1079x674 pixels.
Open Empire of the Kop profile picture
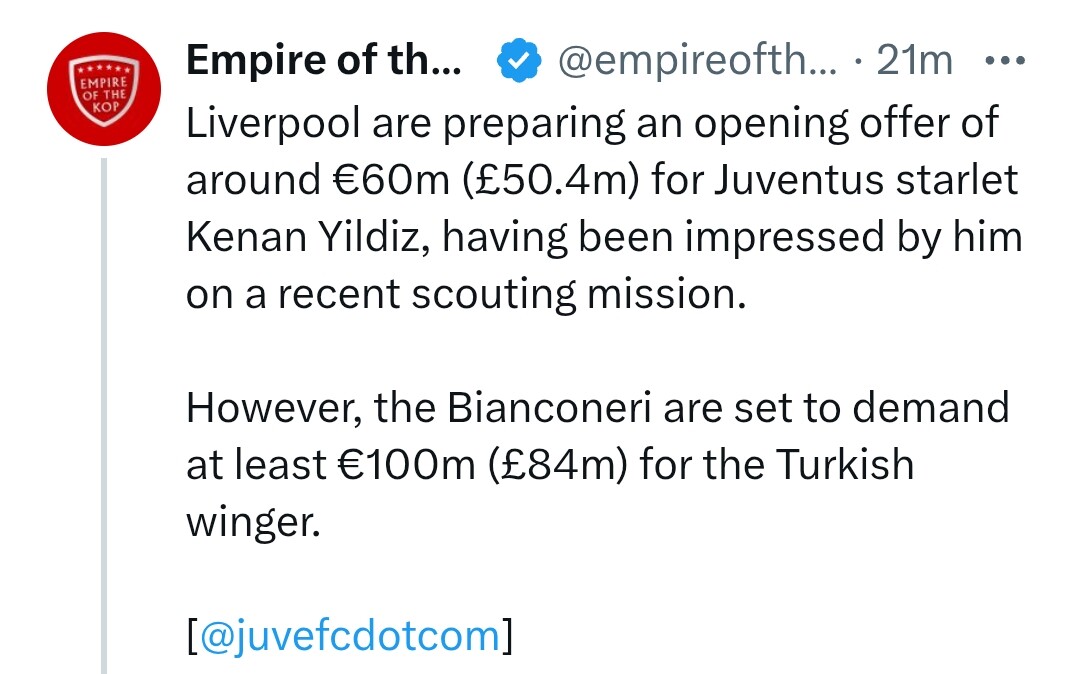click(x=106, y=88)
